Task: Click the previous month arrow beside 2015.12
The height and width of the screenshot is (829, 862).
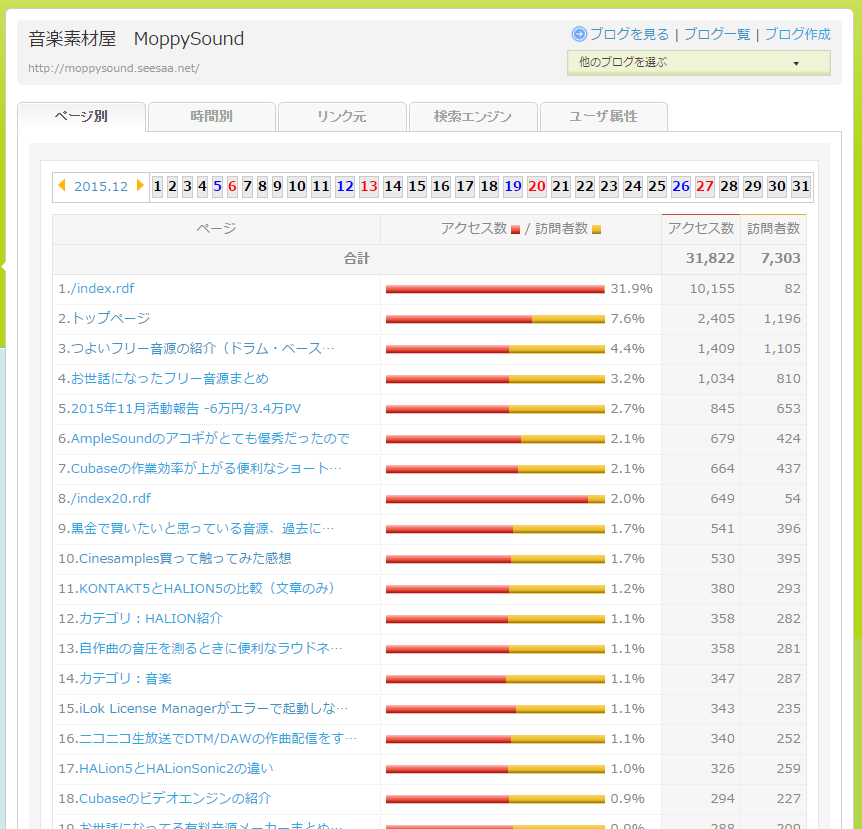Action: click(62, 186)
